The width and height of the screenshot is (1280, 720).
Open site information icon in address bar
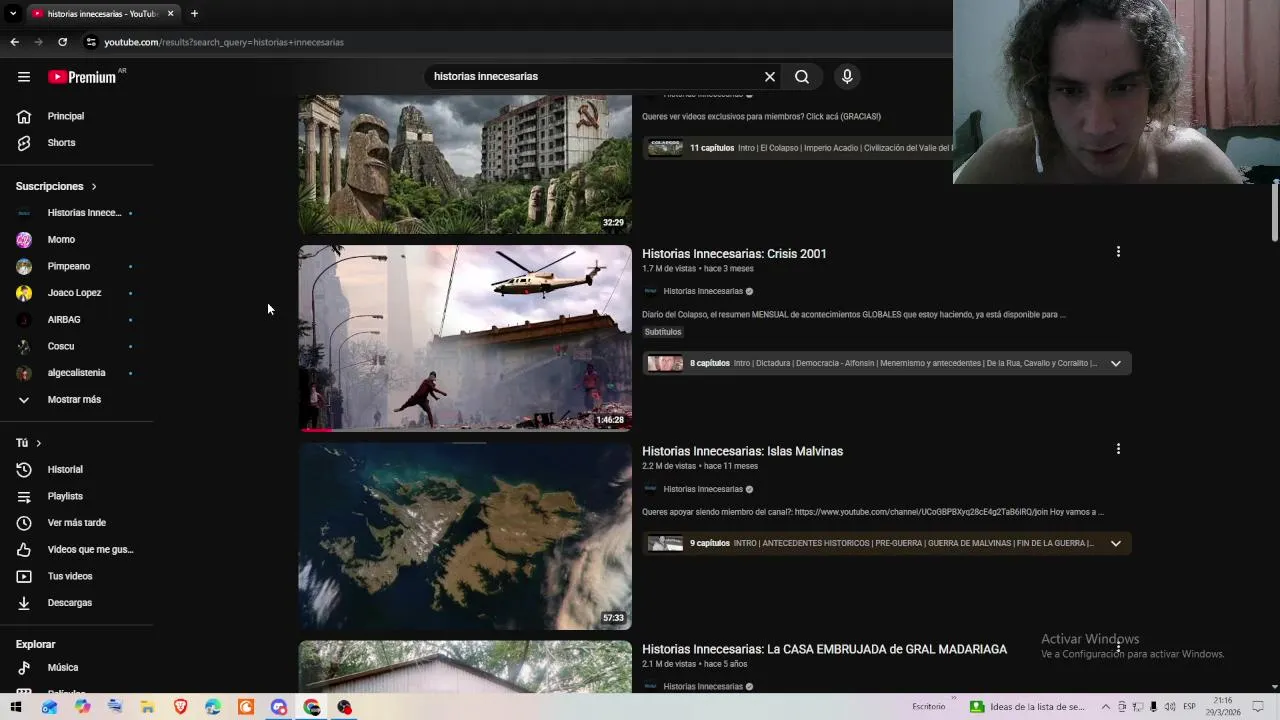pos(90,42)
